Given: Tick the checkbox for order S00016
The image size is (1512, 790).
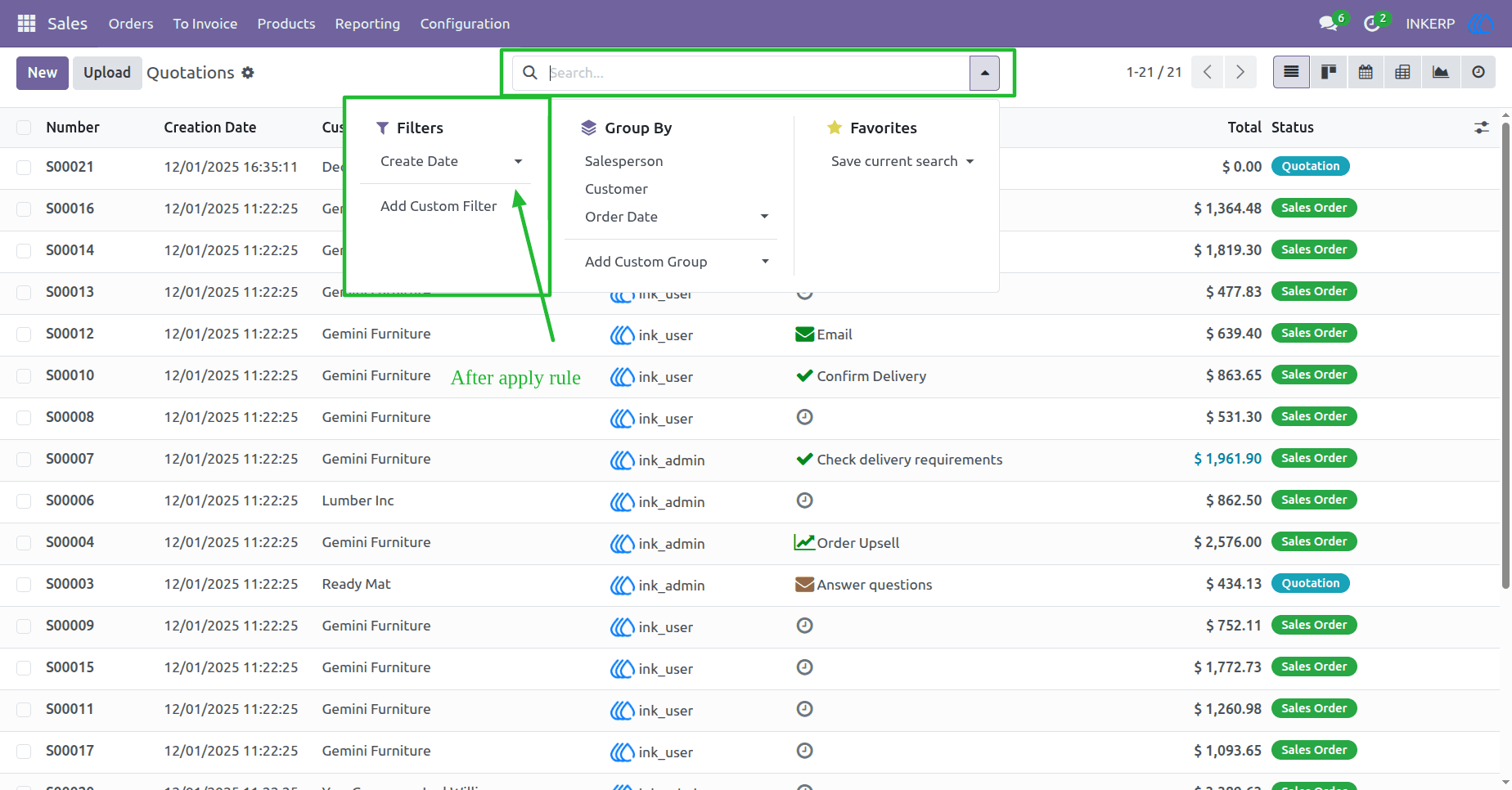Looking at the screenshot, I should pos(24,209).
